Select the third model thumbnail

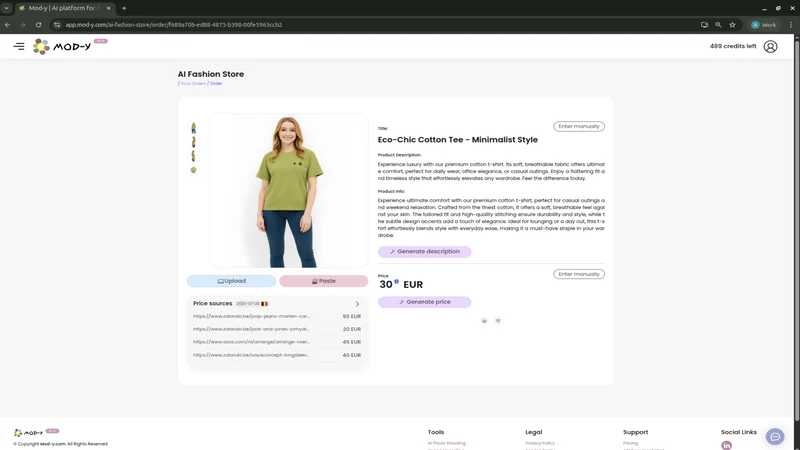pos(193,156)
